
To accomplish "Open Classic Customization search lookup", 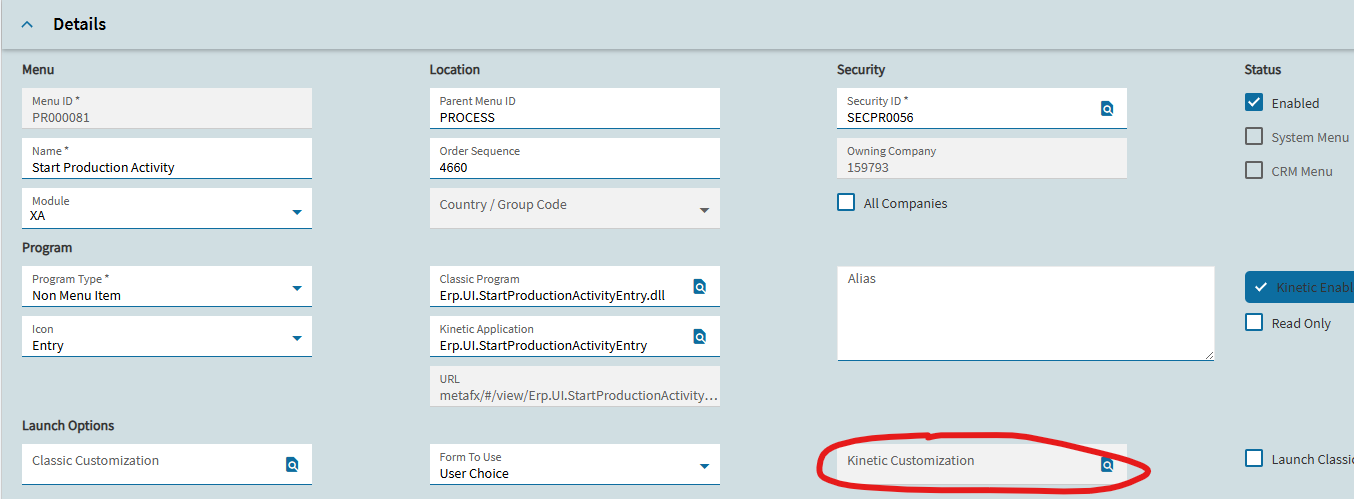I will coord(292,465).
